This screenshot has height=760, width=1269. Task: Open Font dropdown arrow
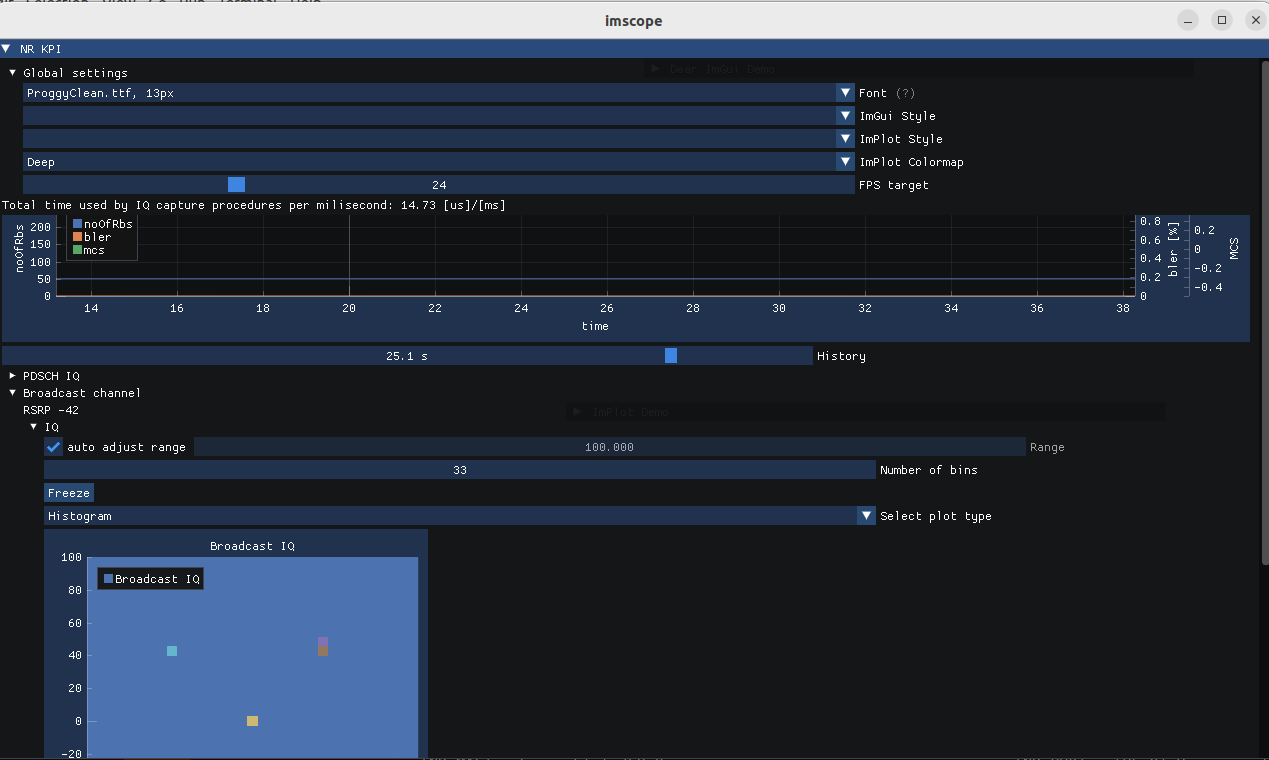[845, 93]
